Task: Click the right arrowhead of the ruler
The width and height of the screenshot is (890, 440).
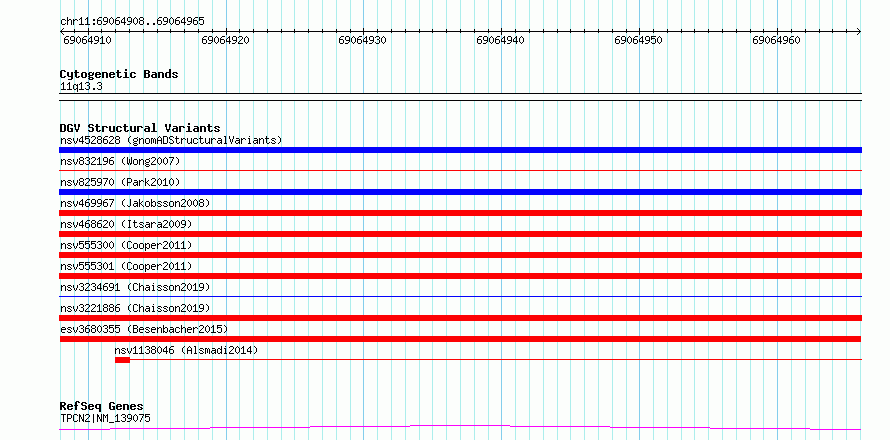Action: [x=859, y=31]
